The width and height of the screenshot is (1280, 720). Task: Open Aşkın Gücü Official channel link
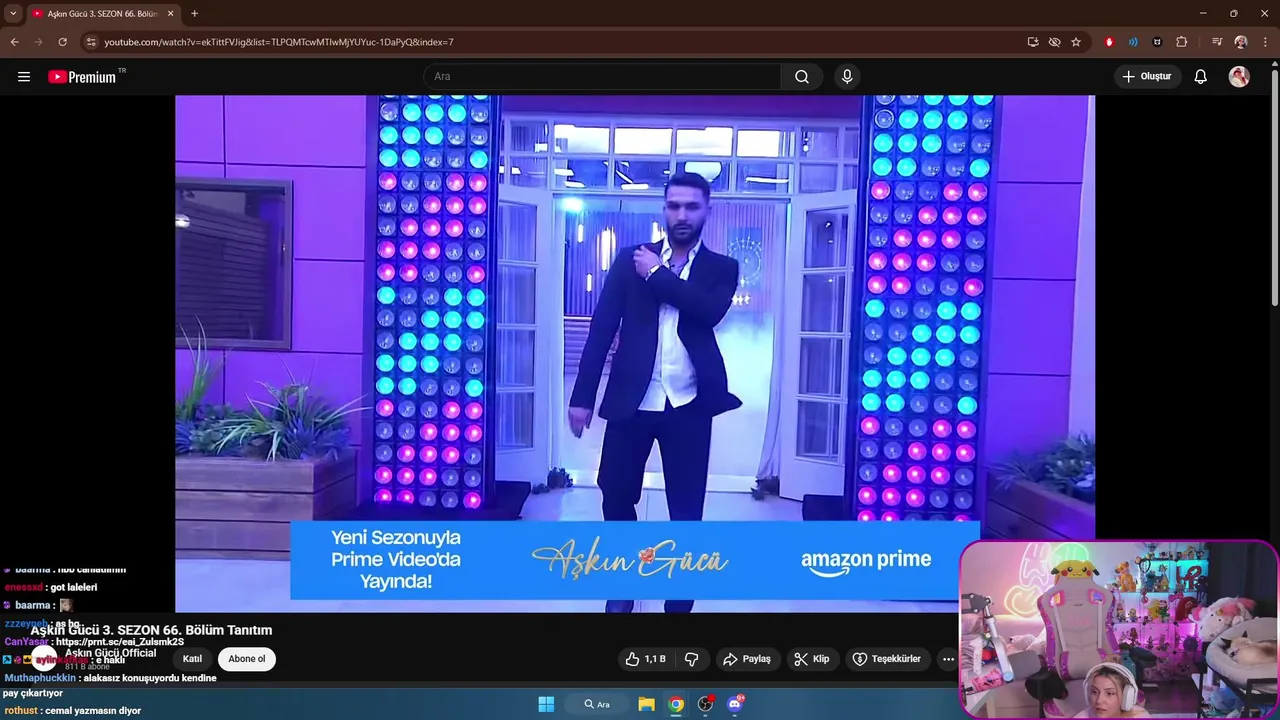pyautogui.click(x=111, y=653)
